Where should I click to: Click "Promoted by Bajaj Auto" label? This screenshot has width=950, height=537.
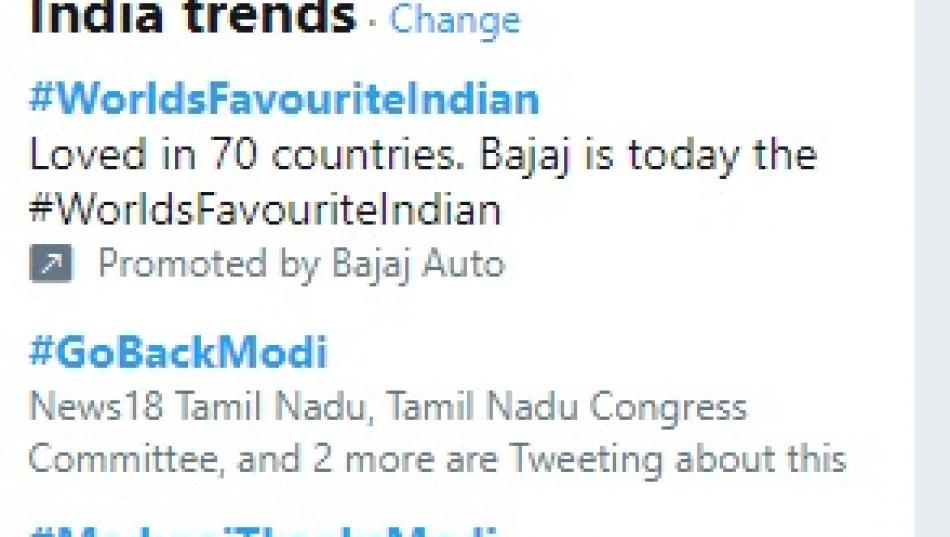301,264
